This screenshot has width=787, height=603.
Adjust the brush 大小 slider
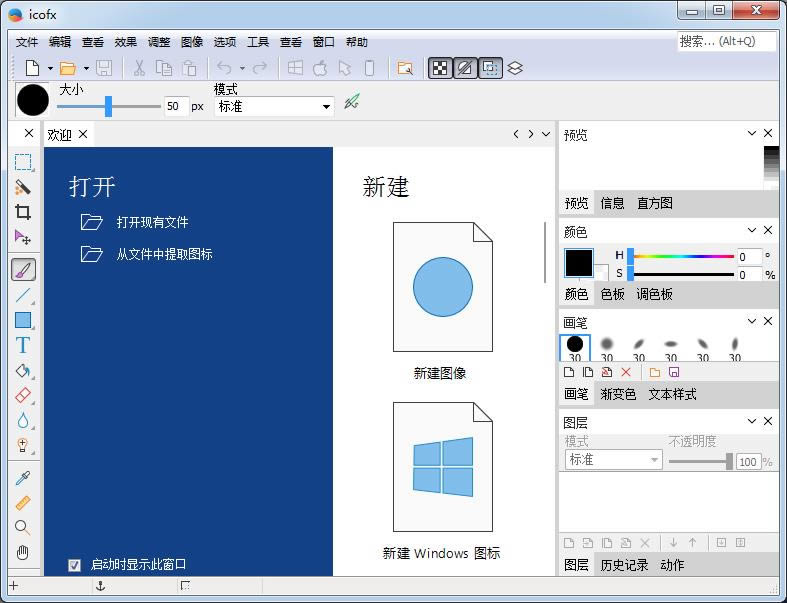point(108,106)
